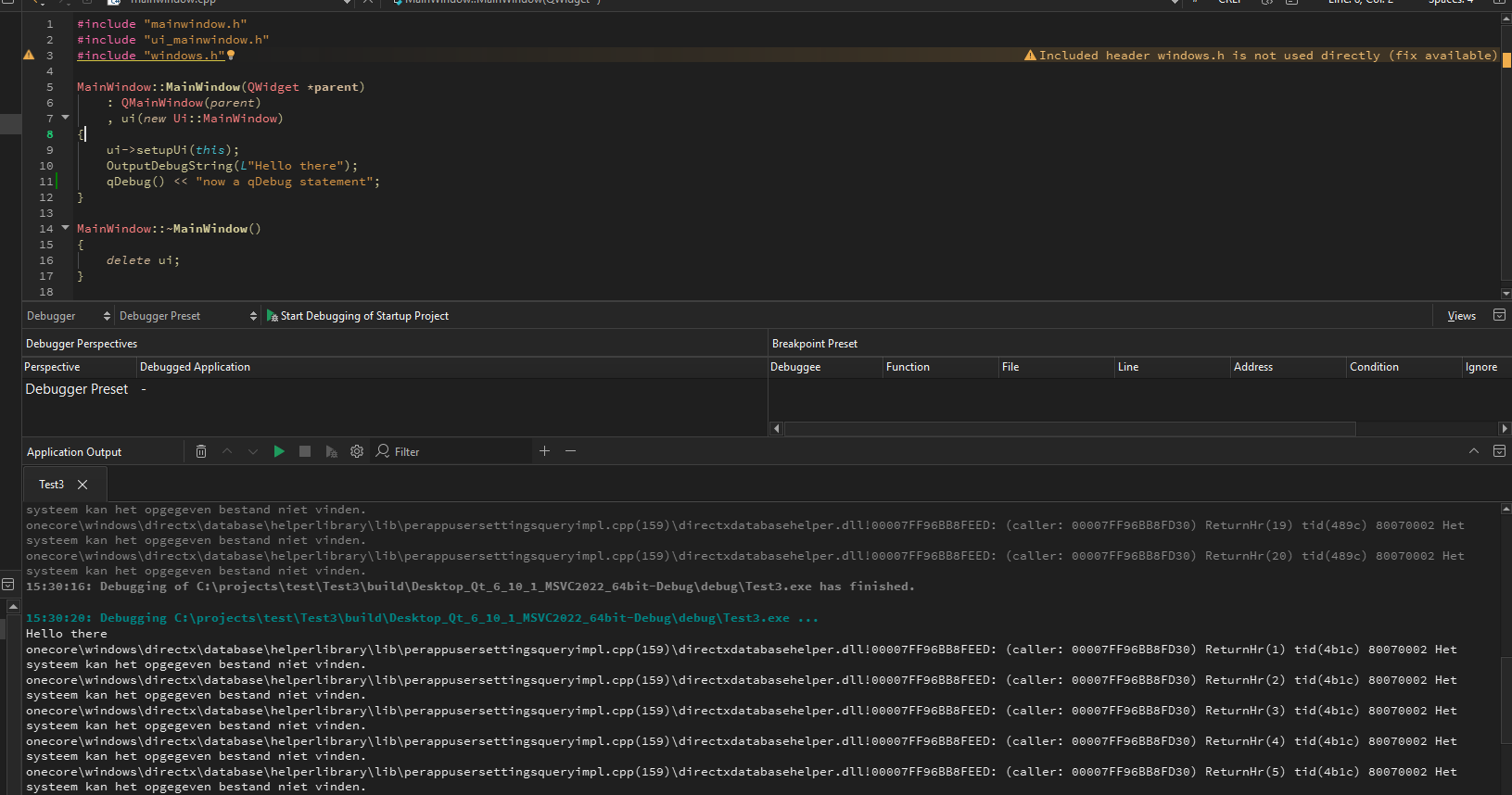1512x795 pixels.
Task: Open Application Output settings gear
Action: point(357,451)
